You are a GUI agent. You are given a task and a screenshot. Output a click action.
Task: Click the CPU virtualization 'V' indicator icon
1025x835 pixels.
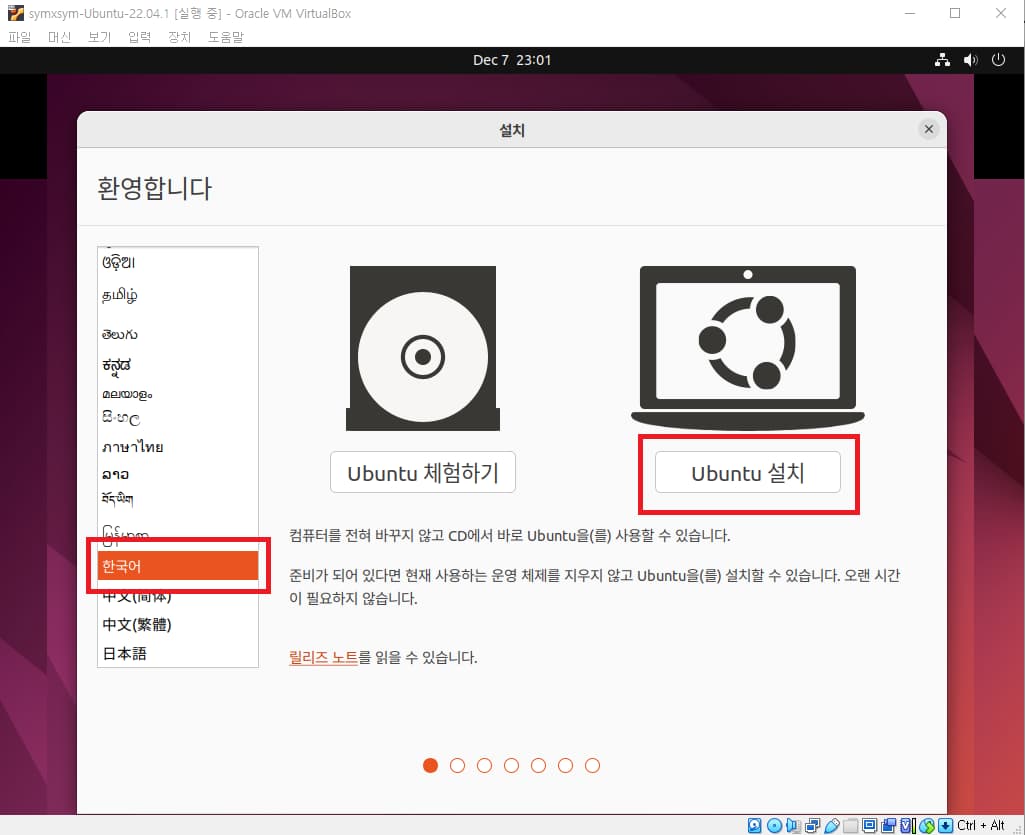click(x=906, y=825)
